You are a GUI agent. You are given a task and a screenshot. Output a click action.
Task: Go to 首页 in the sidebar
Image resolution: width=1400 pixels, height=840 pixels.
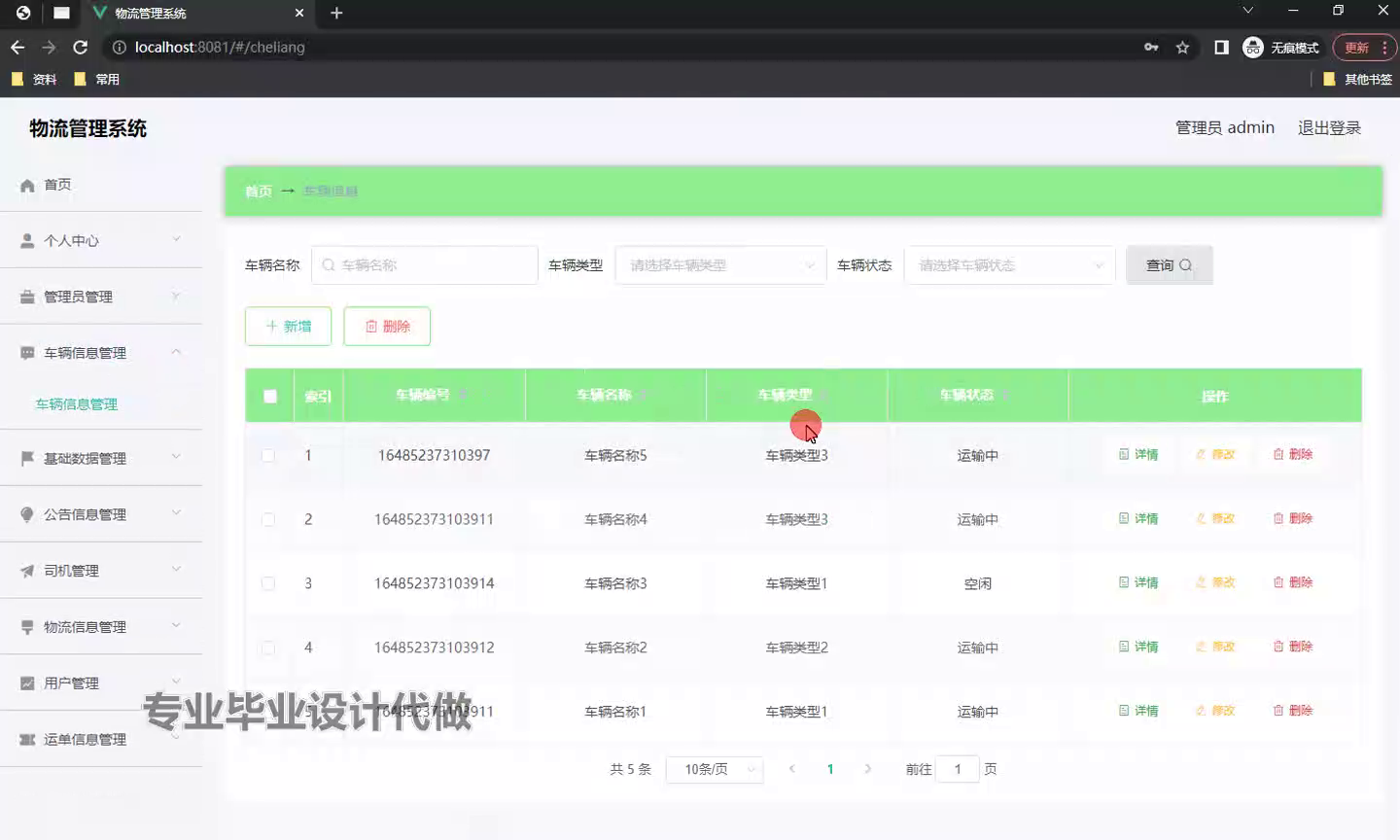[101, 185]
